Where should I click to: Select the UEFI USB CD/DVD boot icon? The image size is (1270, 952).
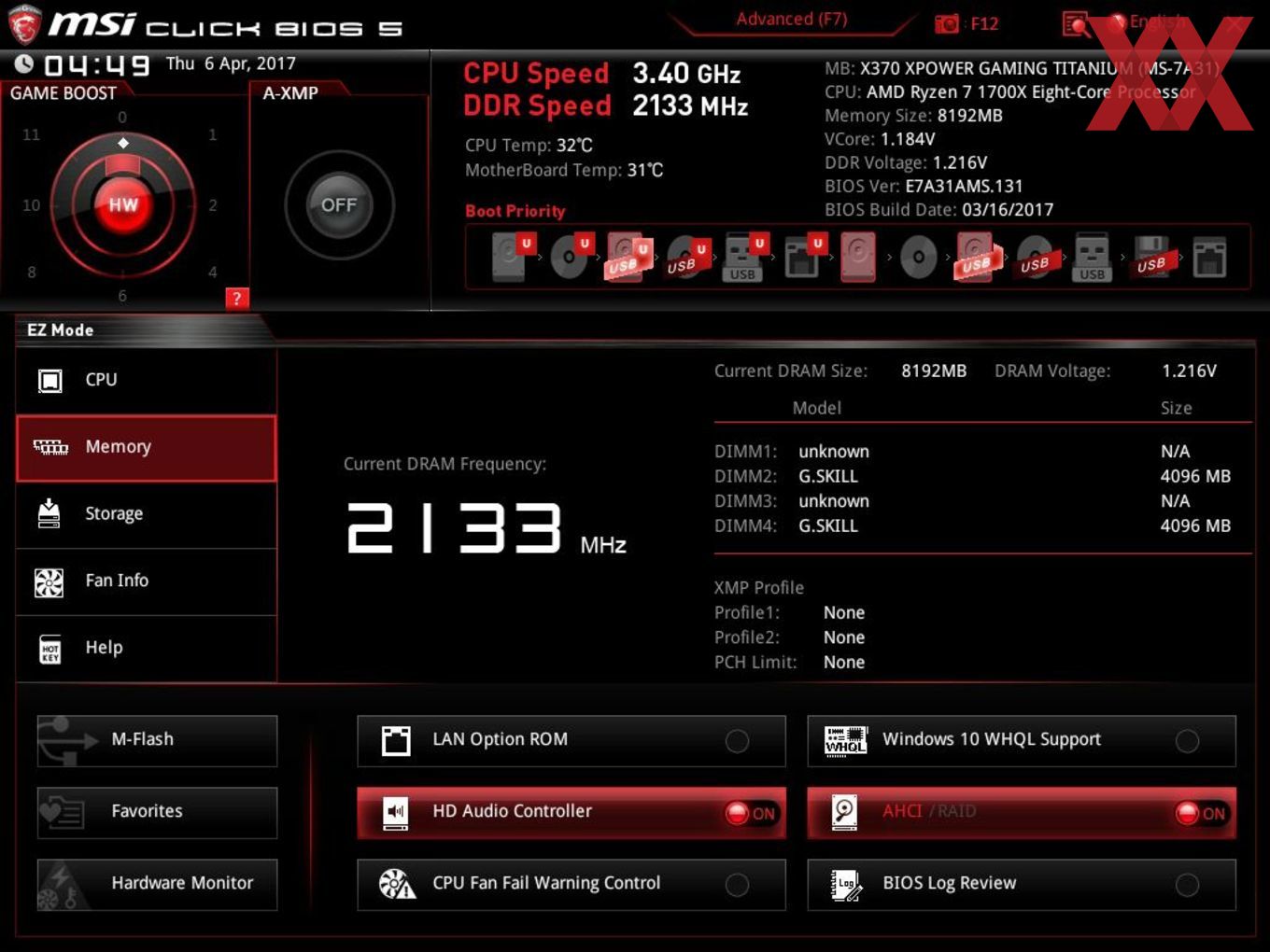click(x=686, y=257)
